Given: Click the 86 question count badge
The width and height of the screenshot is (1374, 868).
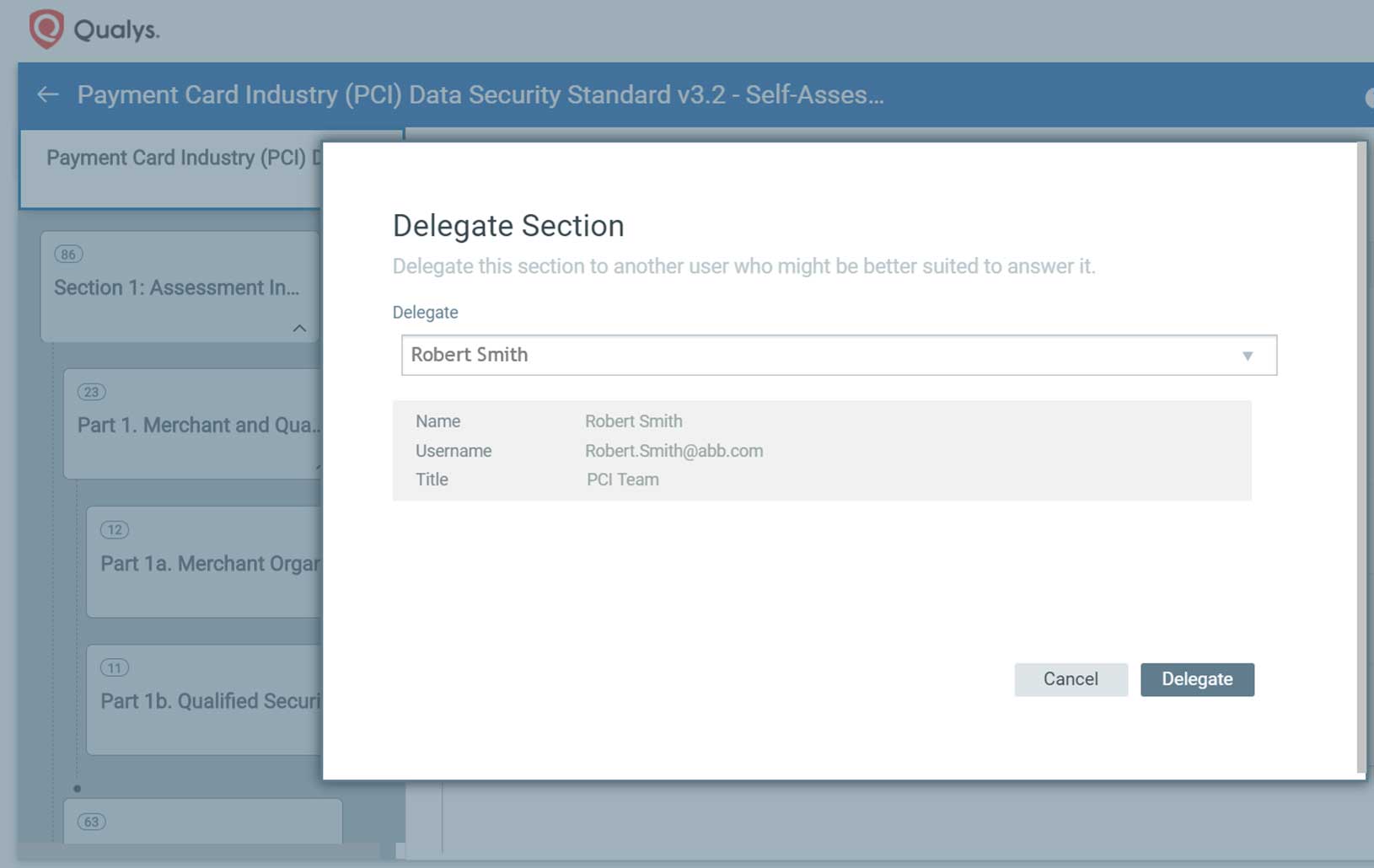Looking at the screenshot, I should [68, 254].
